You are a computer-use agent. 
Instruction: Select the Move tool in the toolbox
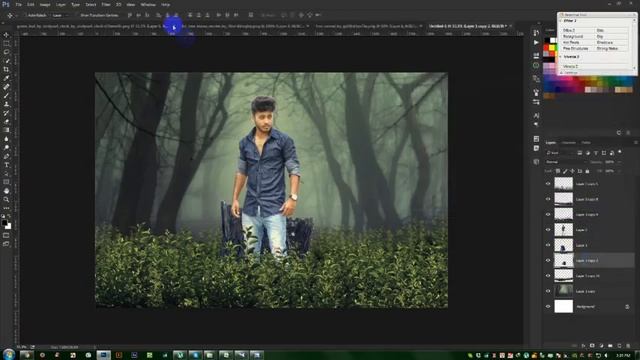(x=6, y=35)
